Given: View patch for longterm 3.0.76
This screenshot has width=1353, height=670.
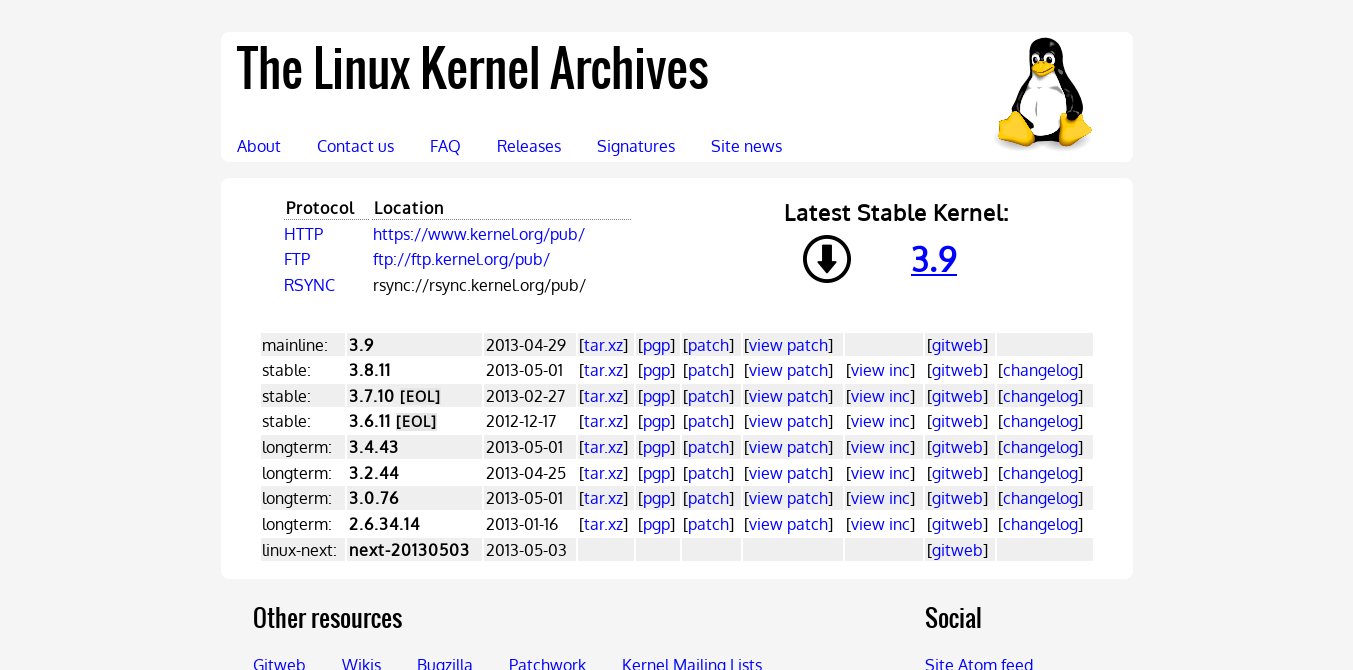Looking at the screenshot, I should pos(789,498).
